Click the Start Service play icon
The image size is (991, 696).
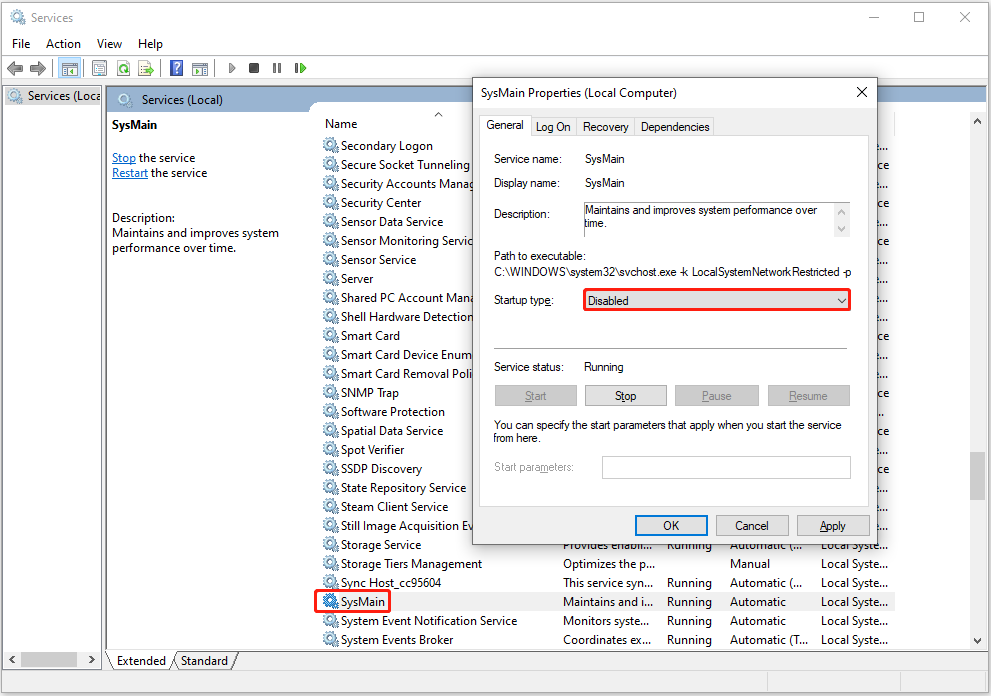point(232,68)
